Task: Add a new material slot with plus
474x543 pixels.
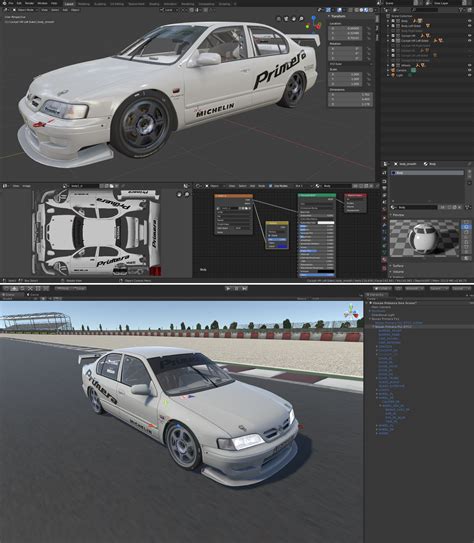Action: point(469,172)
